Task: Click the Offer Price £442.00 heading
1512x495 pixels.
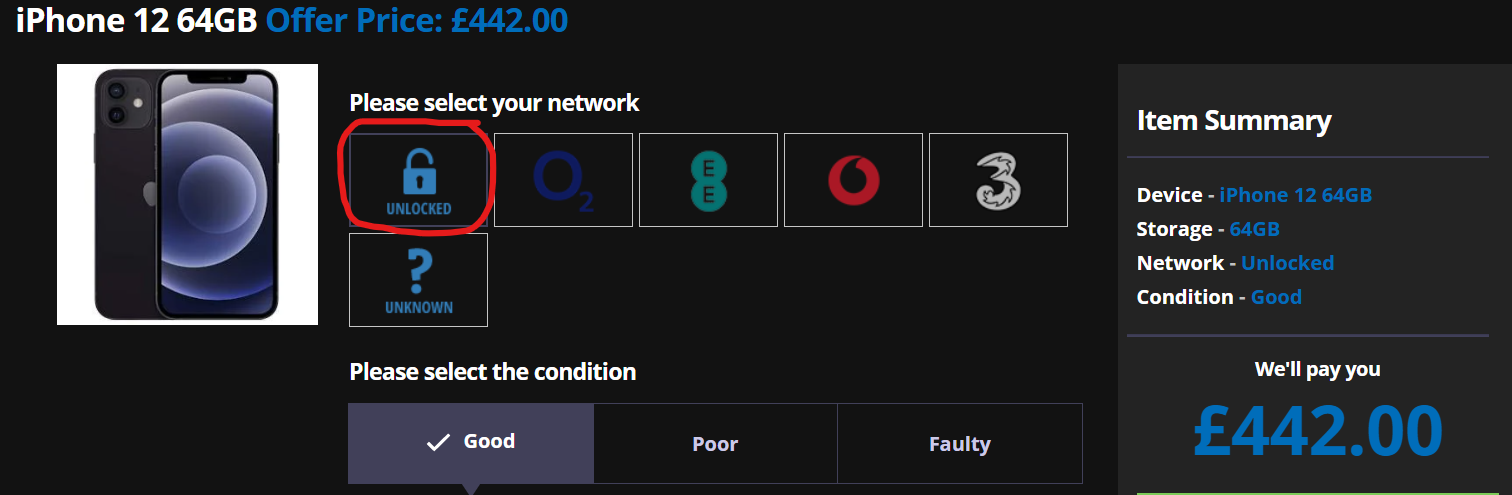Action: click(417, 19)
